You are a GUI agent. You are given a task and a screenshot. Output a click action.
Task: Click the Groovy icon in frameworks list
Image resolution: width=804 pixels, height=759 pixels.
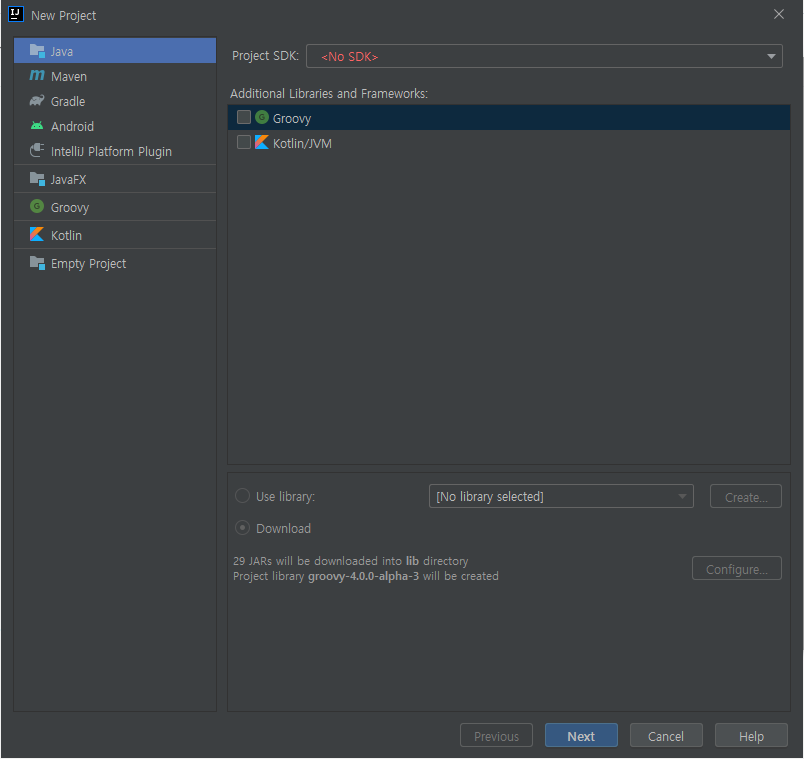[x=262, y=117]
